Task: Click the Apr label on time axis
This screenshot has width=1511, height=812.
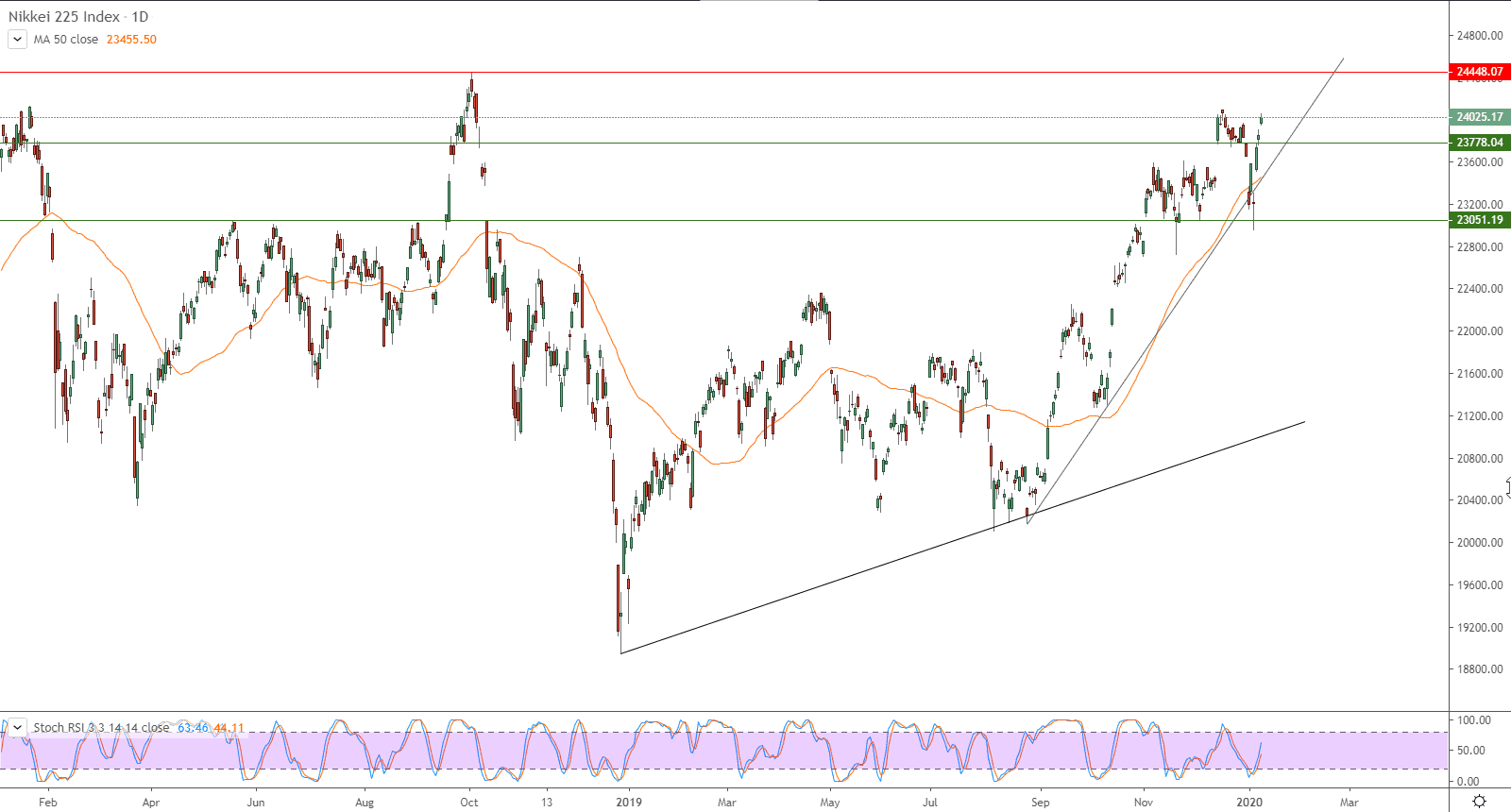Action: click(x=151, y=803)
